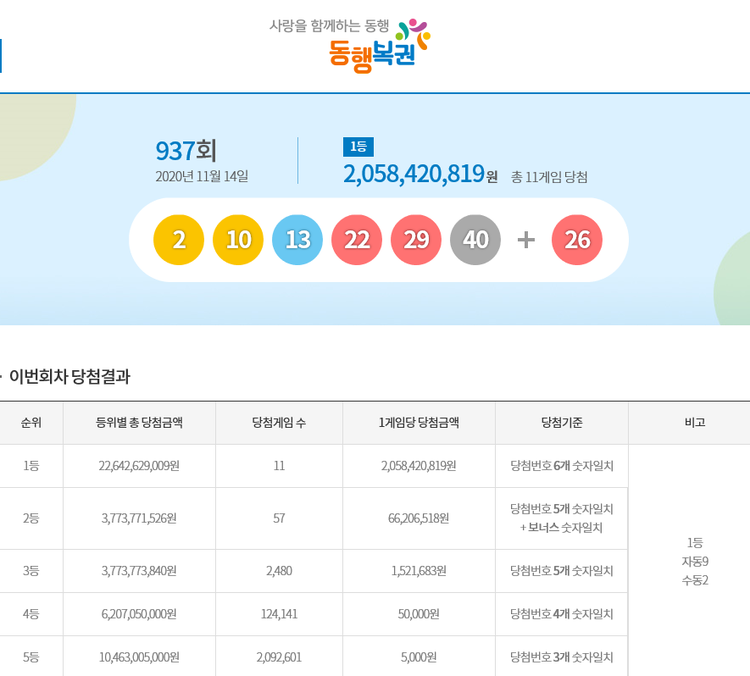Click the criteria 당첨번호 3개 숫자일치

[x=562, y=657]
